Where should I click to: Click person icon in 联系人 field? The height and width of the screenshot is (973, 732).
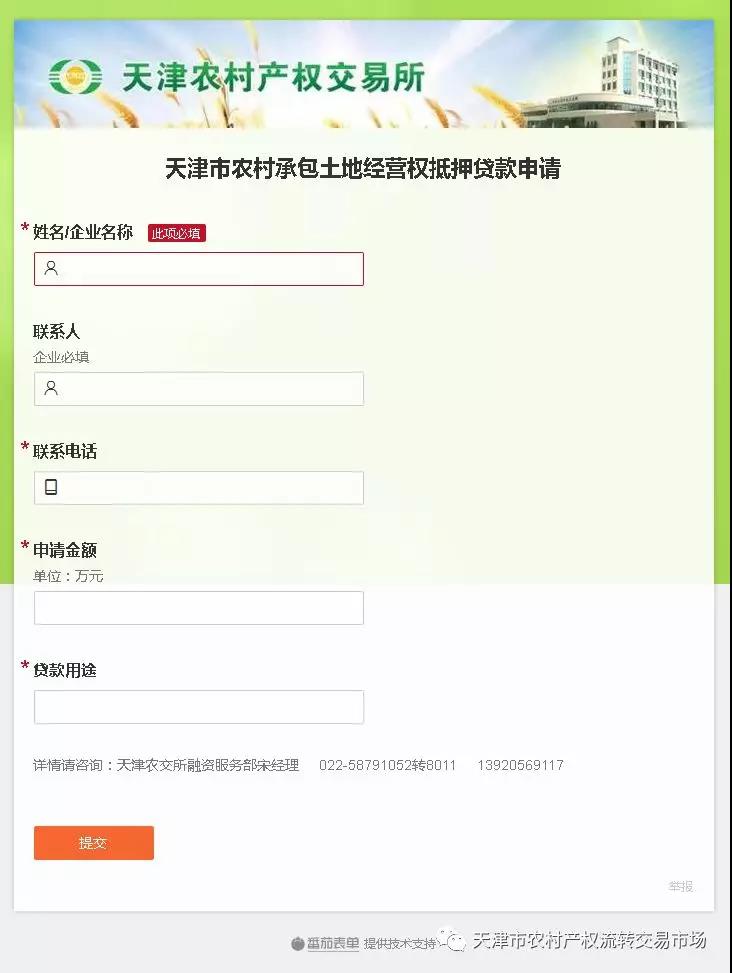51,388
